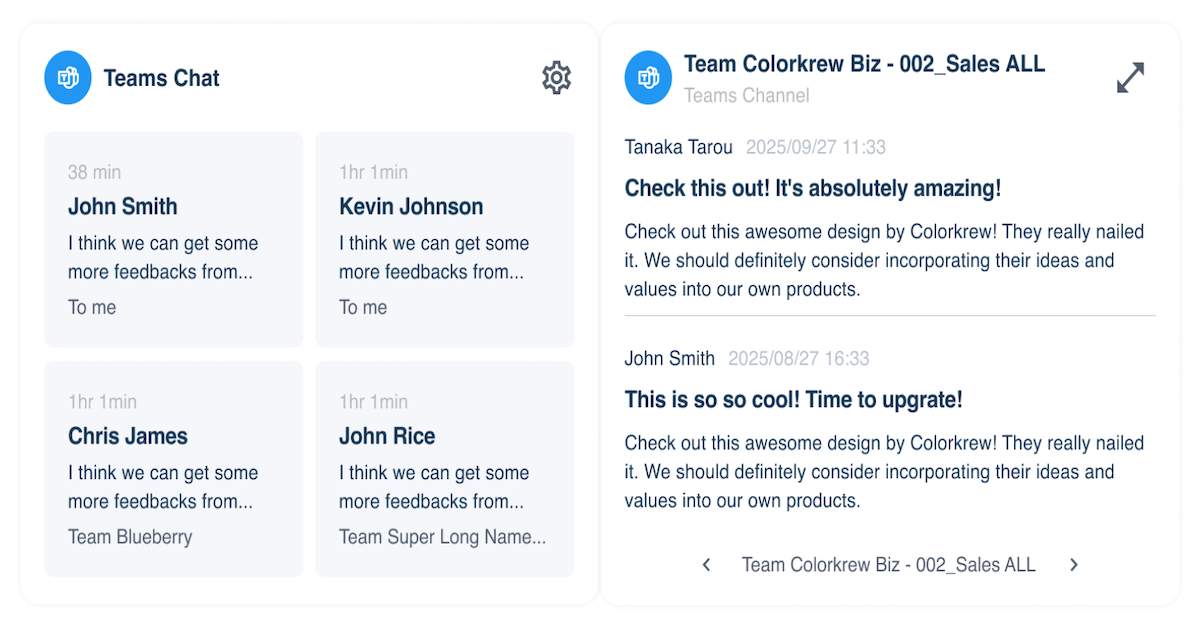Click the Teams Chat widget title
The width and height of the screenshot is (1200, 628).
click(x=162, y=78)
